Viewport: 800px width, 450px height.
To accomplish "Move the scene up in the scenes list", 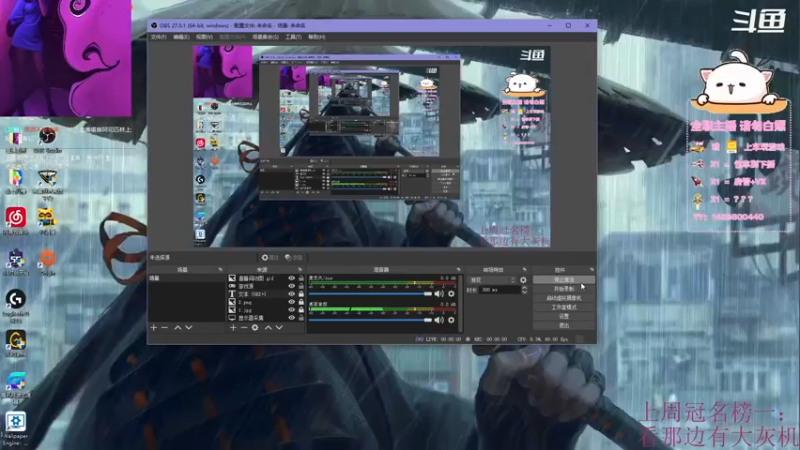I will pyautogui.click(x=178, y=328).
